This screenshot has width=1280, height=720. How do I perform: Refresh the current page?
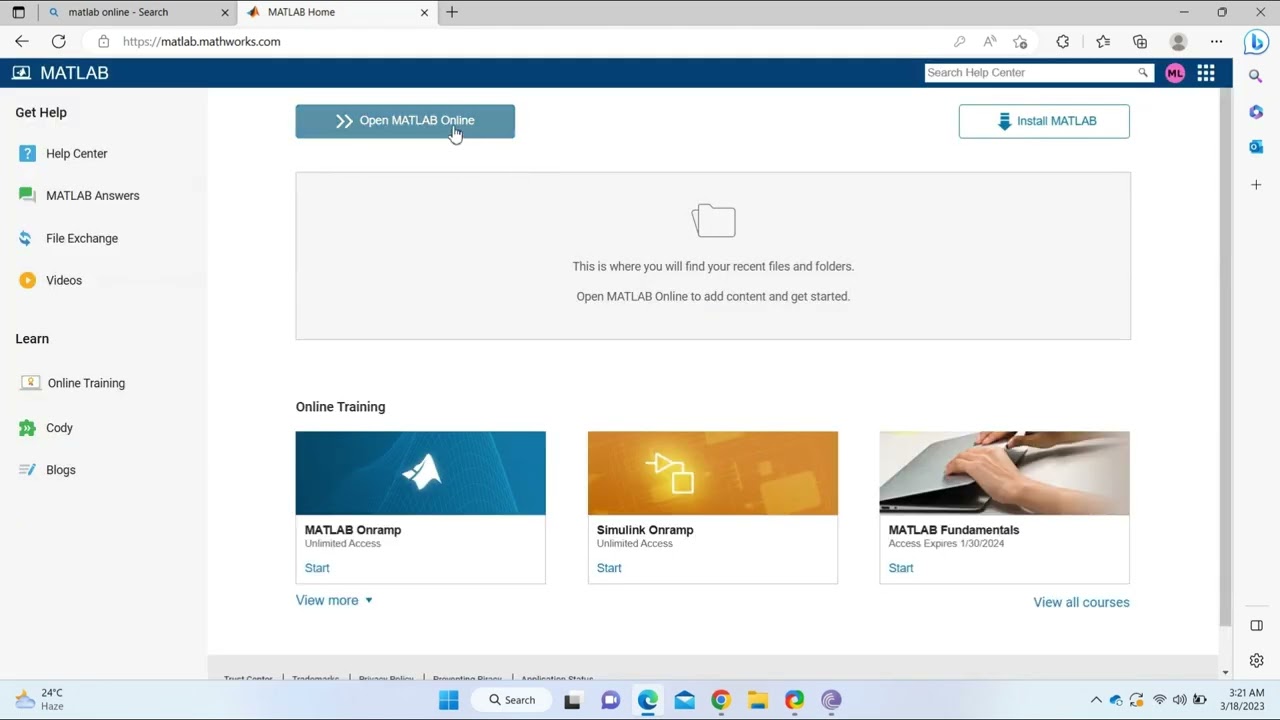tap(59, 41)
